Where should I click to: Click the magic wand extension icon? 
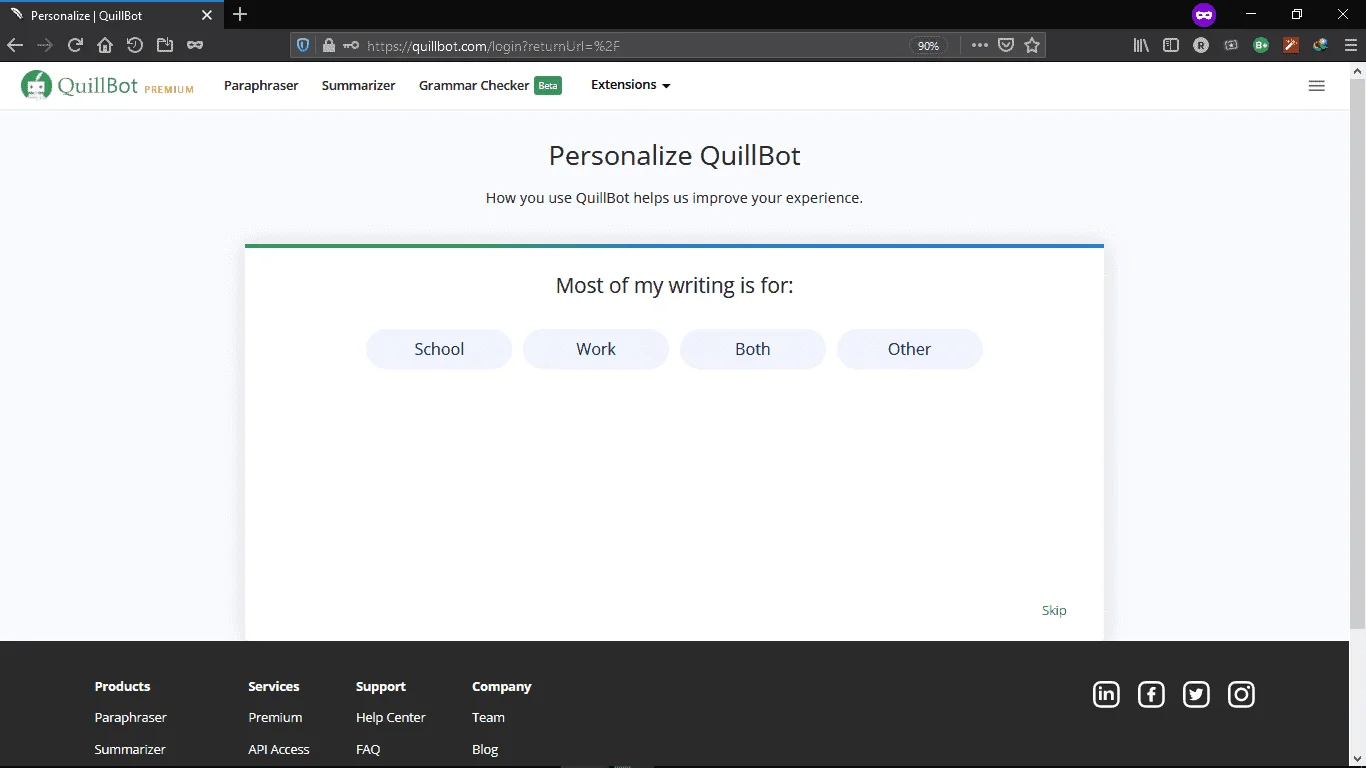(1291, 45)
